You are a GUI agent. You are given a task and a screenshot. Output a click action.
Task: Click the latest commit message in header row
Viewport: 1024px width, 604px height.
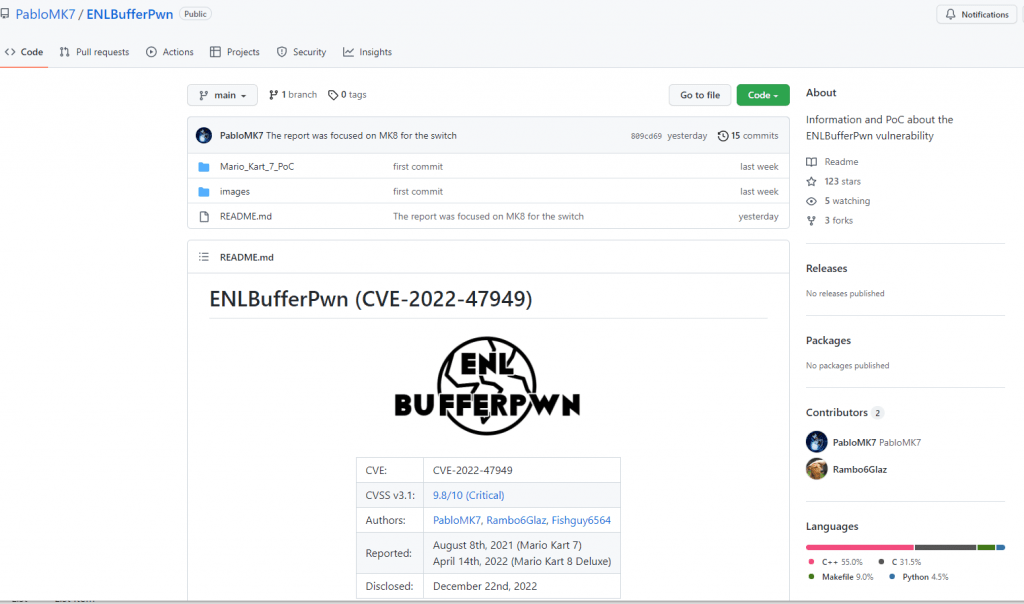361,136
